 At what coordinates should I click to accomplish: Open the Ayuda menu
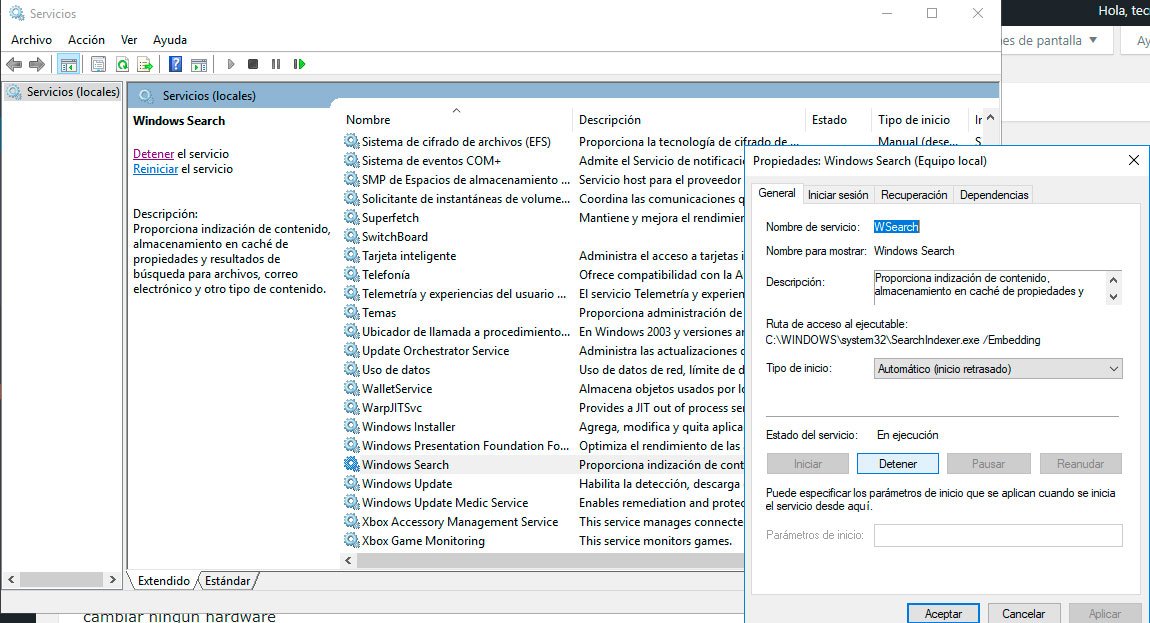coord(170,40)
